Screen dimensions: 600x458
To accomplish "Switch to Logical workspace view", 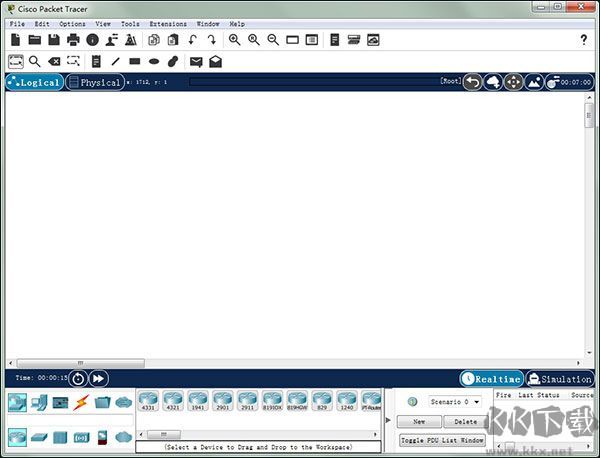I will (34, 82).
